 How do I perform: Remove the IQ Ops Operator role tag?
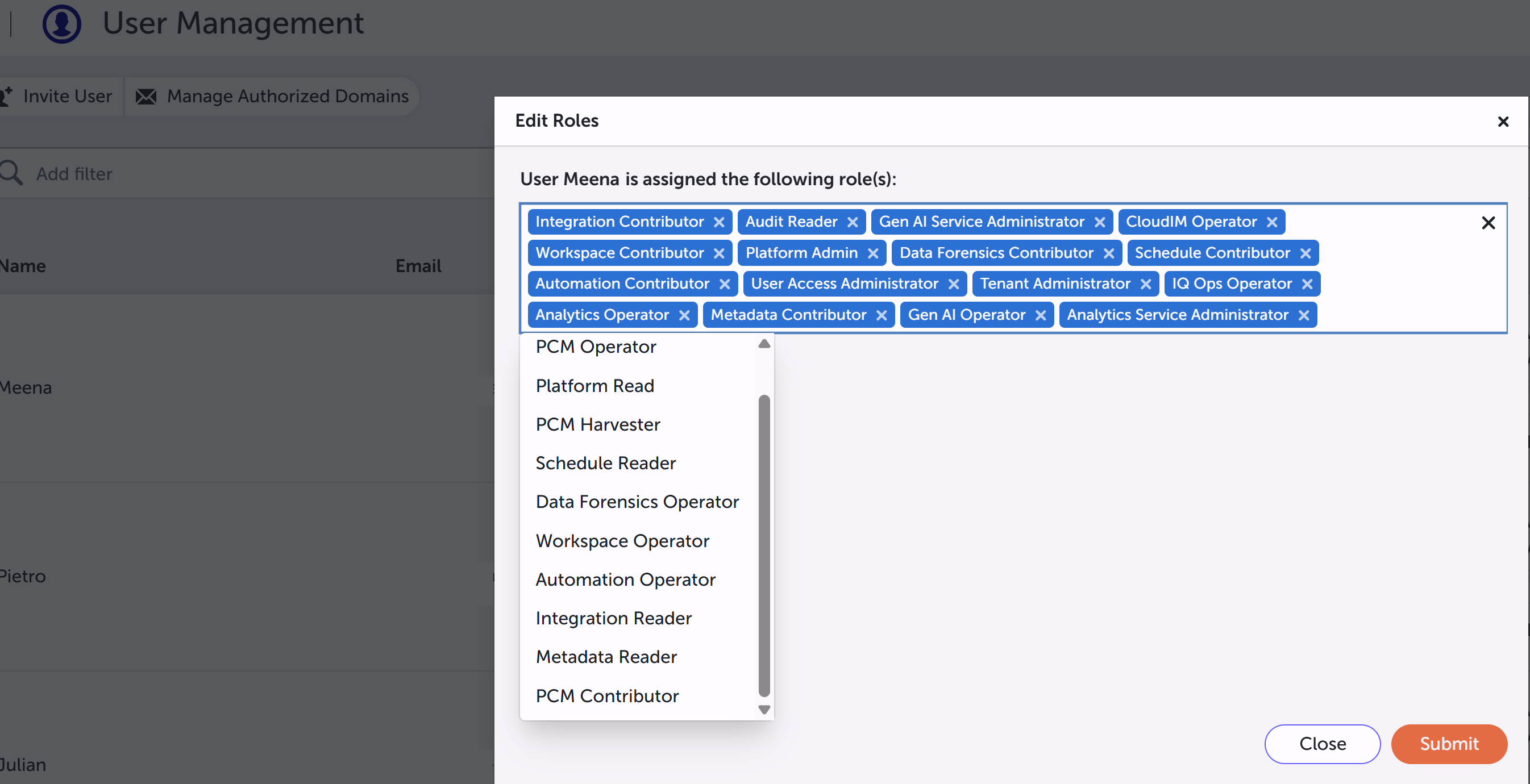[x=1307, y=284]
